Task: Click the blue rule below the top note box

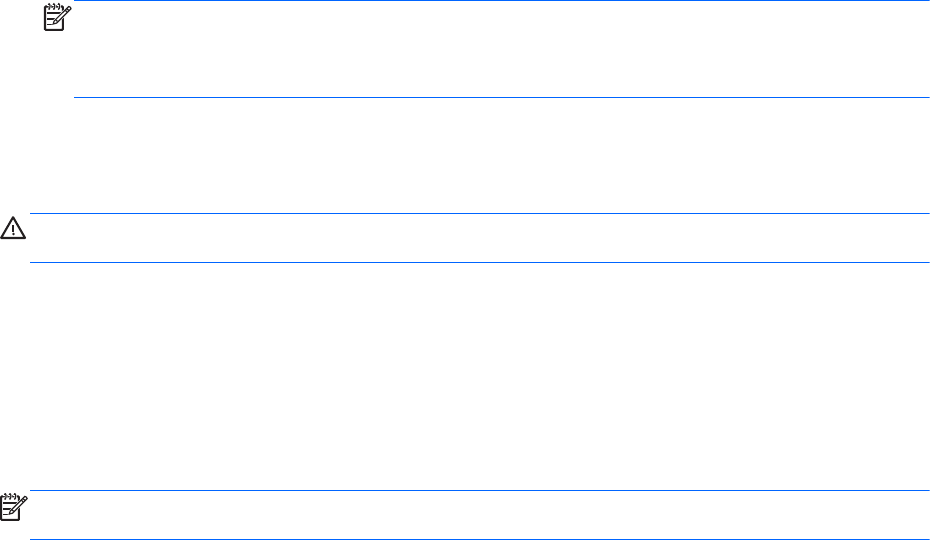Action: (500, 97)
